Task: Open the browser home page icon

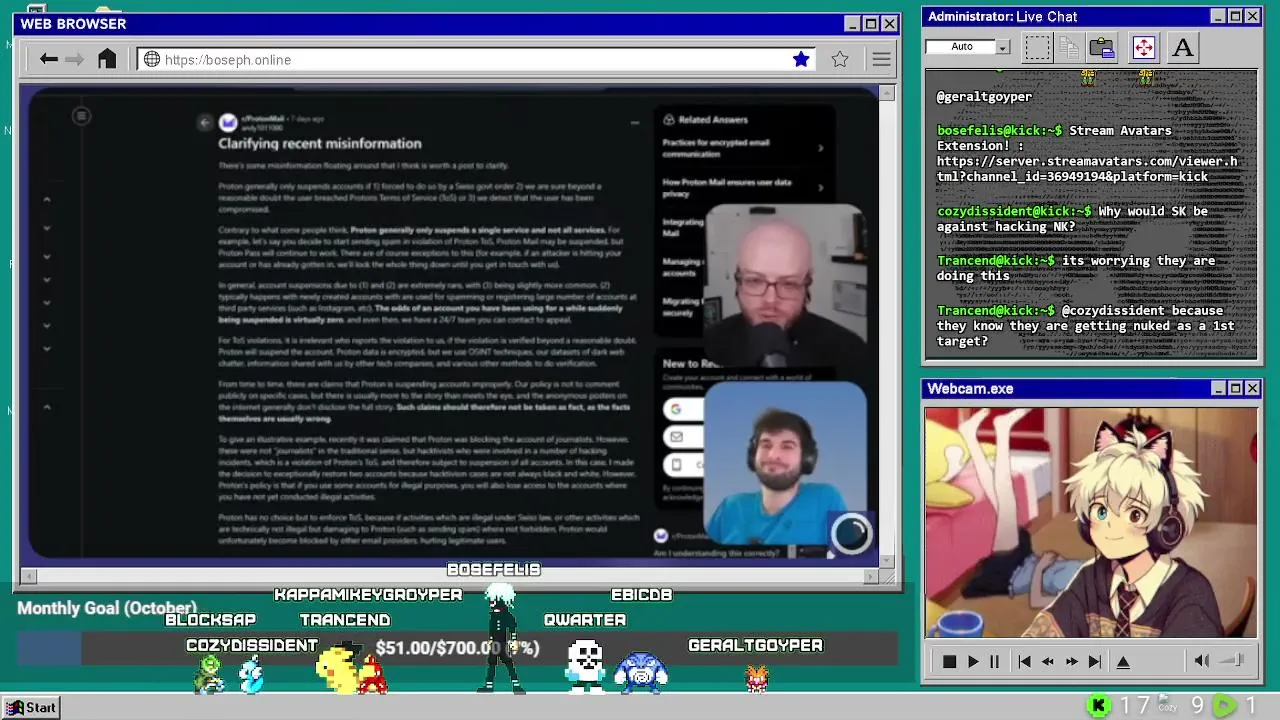Action: click(x=107, y=59)
